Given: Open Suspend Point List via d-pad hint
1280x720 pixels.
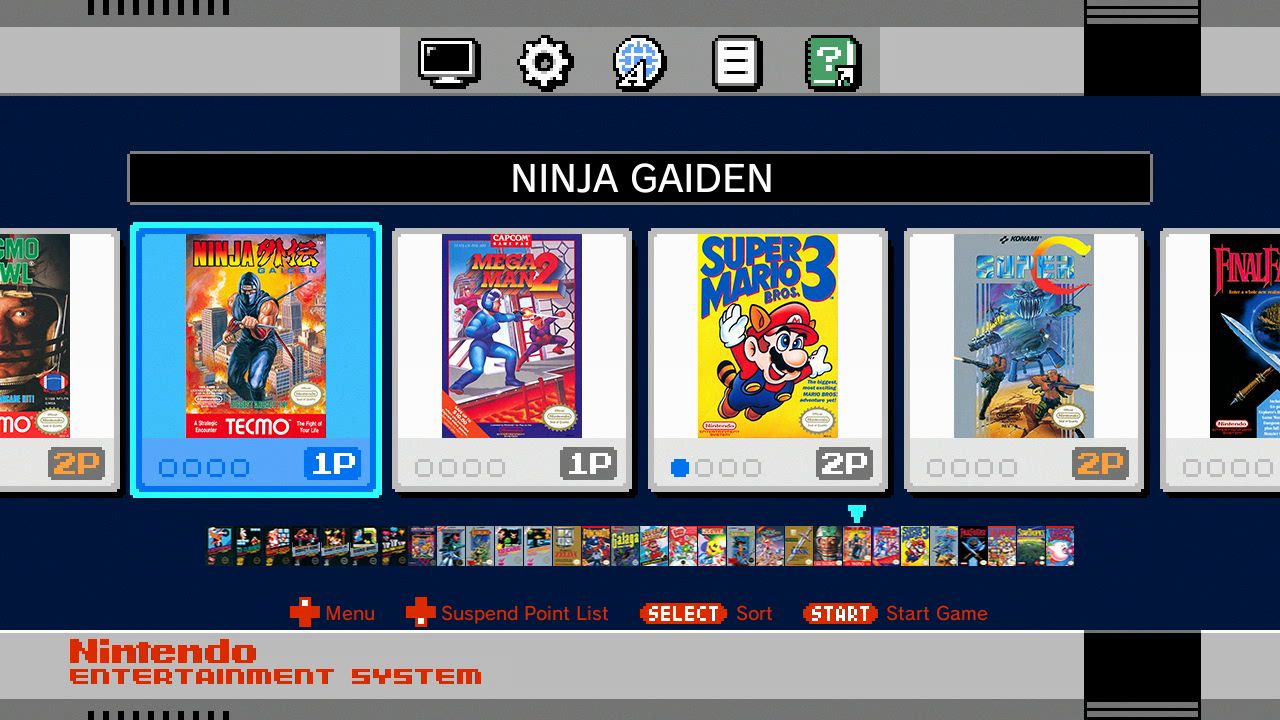Looking at the screenshot, I should point(507,613).
